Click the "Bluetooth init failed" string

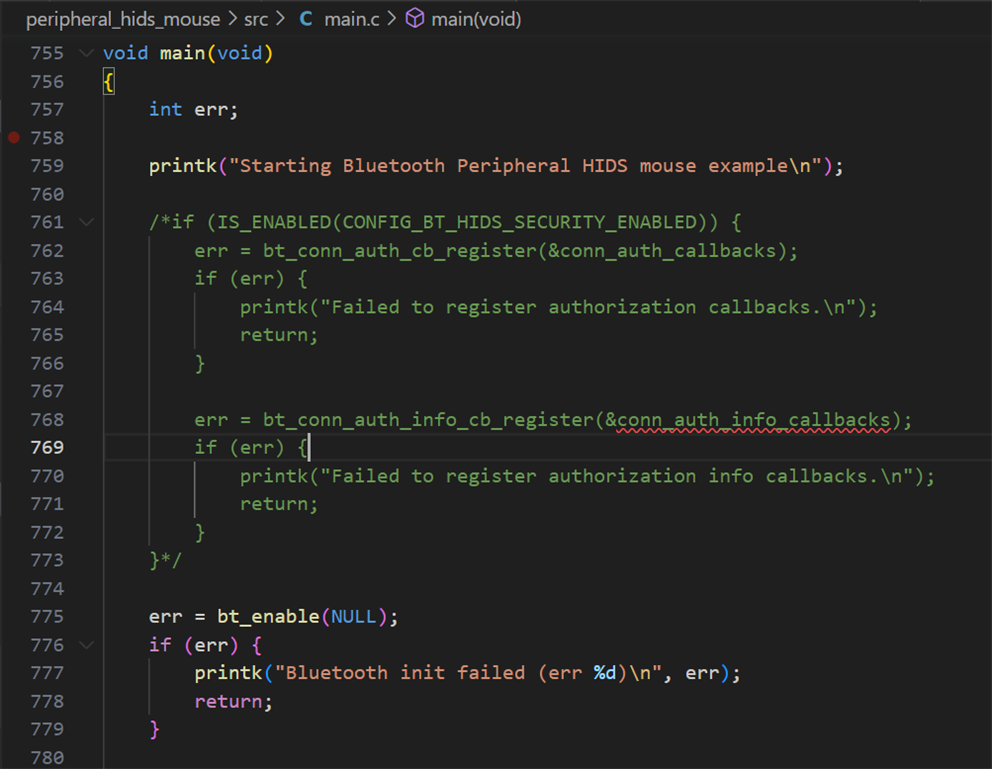click(482, 673)
